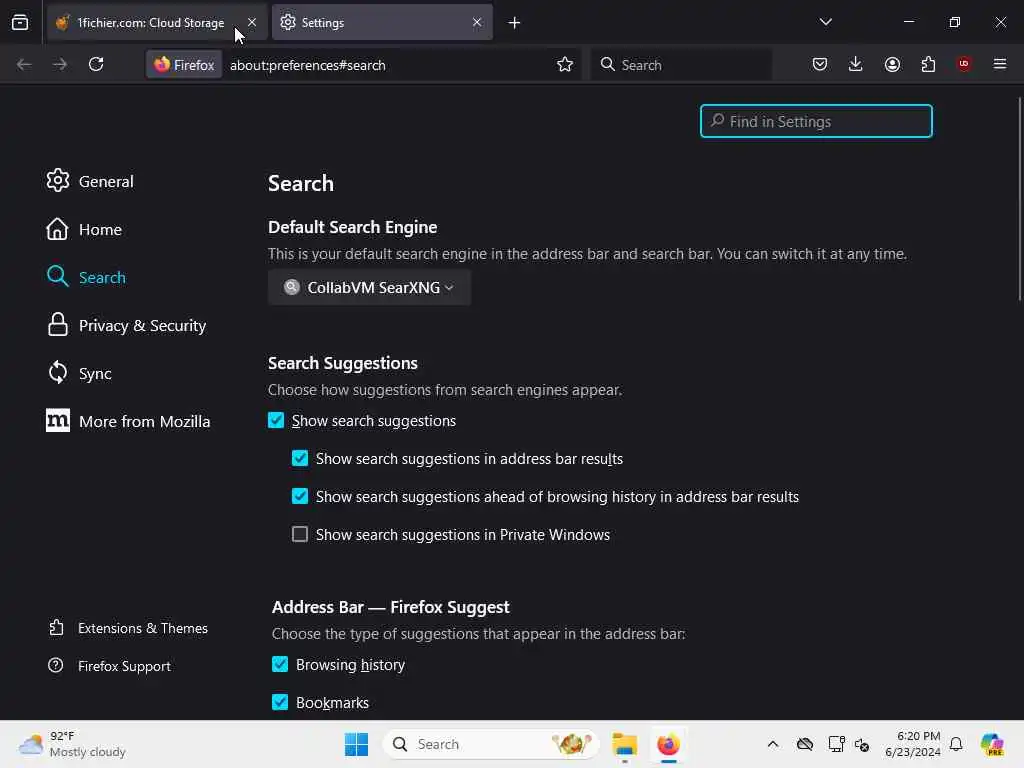
Task: Click the OneDrive cloud tray icon
Action: [805, 744]
